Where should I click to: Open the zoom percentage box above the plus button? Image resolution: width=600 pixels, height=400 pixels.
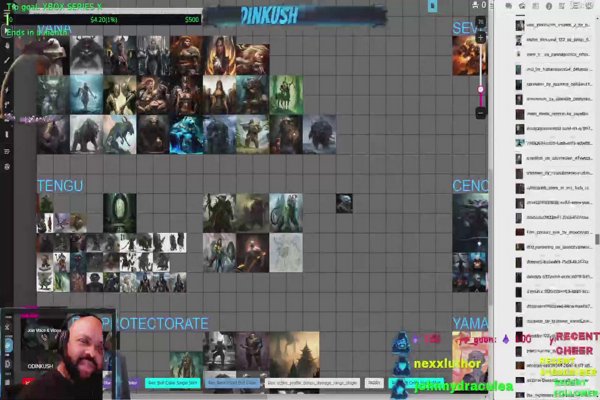tap(481, 22)
